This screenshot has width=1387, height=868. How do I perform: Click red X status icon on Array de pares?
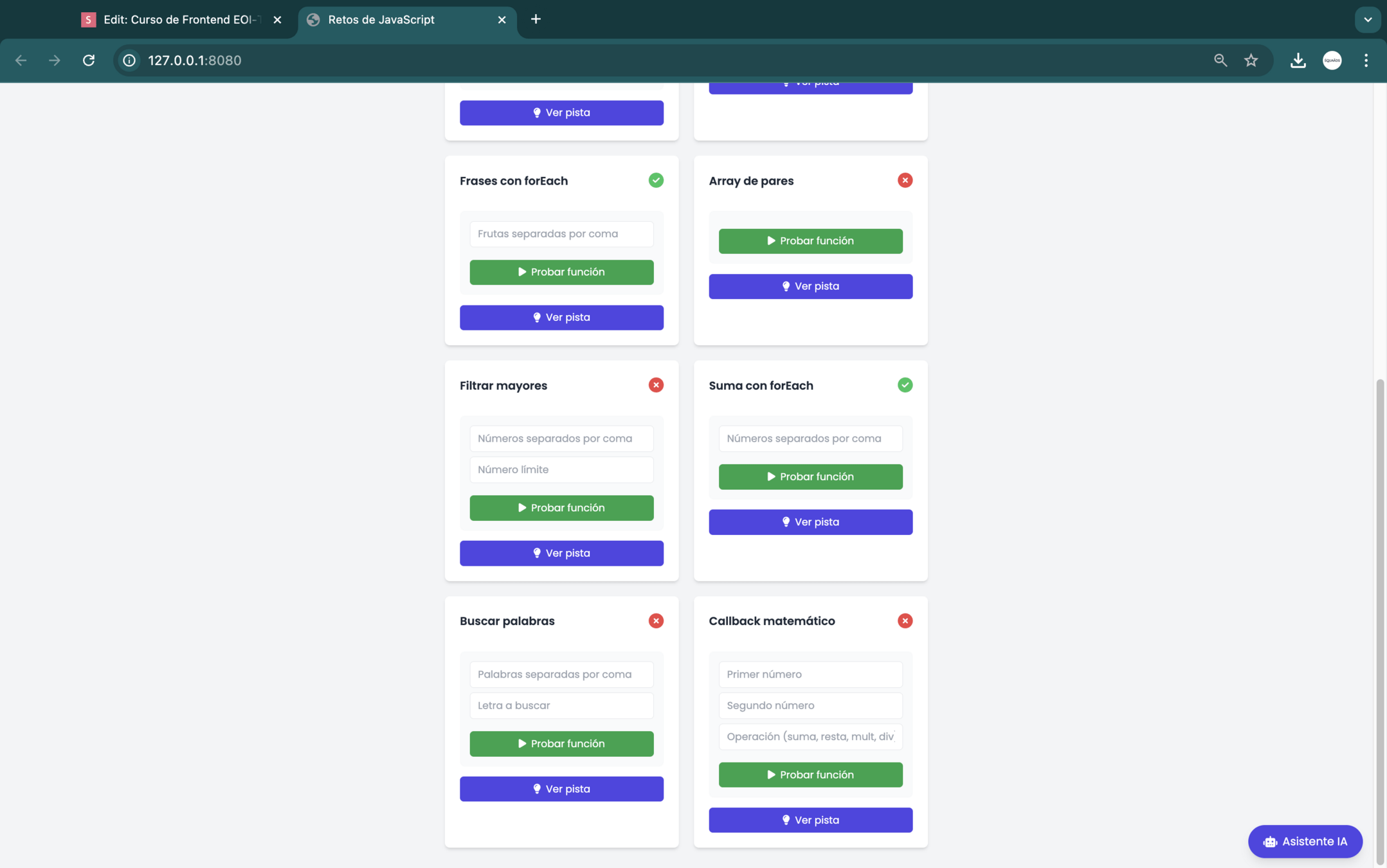coord(905,180)
